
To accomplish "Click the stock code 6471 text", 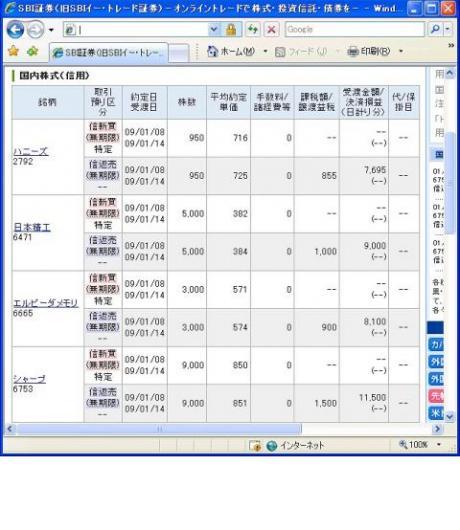I will (x=22, y=237).
